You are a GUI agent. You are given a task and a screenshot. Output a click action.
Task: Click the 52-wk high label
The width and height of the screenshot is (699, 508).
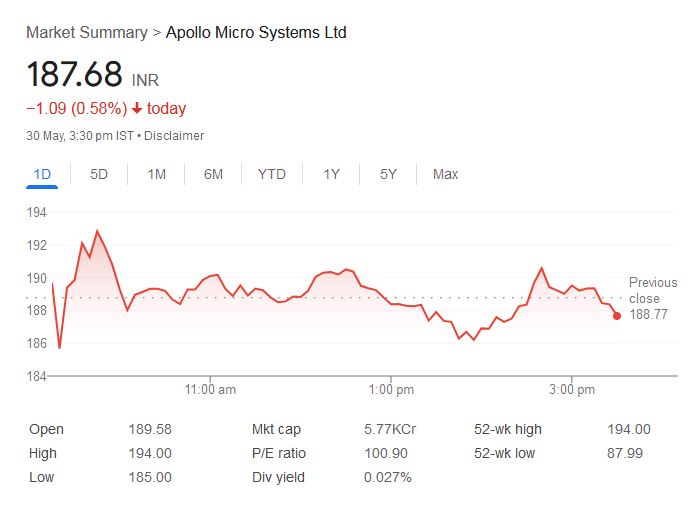coord(508,429)
